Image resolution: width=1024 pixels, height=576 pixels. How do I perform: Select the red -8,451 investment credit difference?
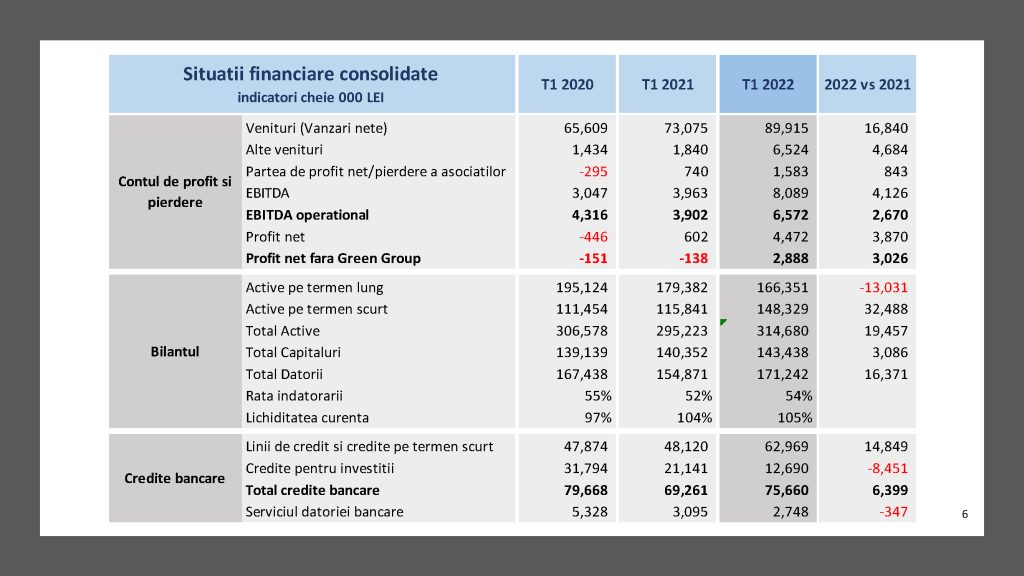click(888, 468)
